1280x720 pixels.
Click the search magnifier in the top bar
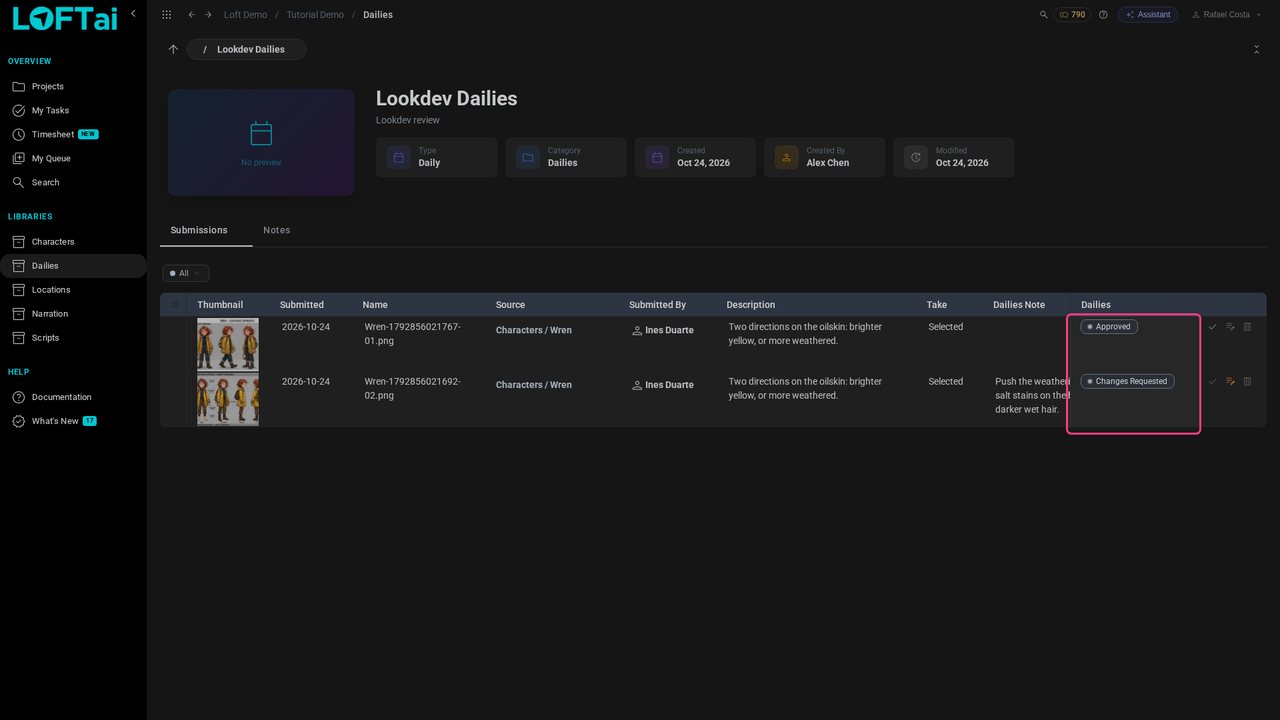click(x=1044, y=15)
